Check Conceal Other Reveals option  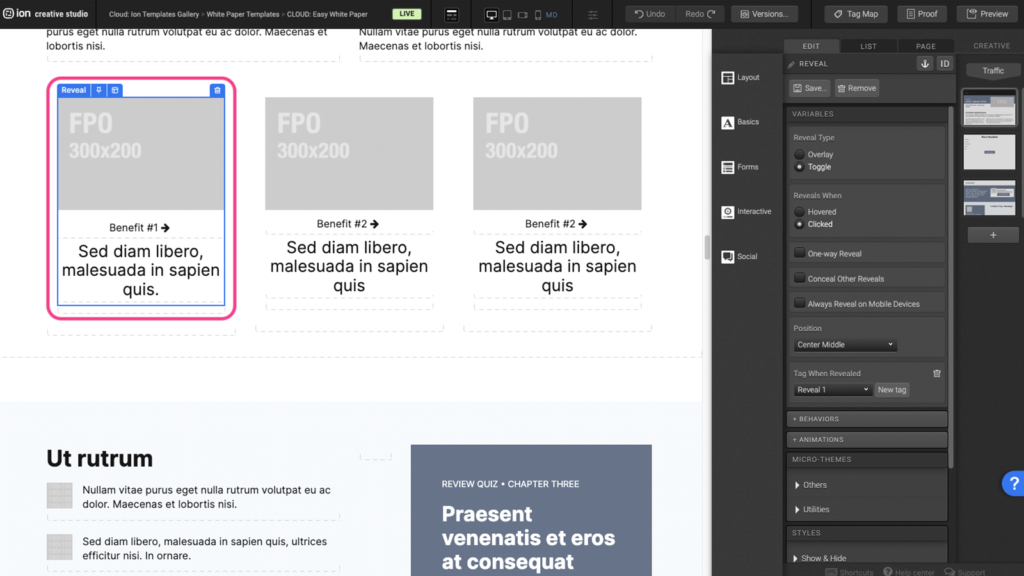pyautogui.click(x=800, y=279)
